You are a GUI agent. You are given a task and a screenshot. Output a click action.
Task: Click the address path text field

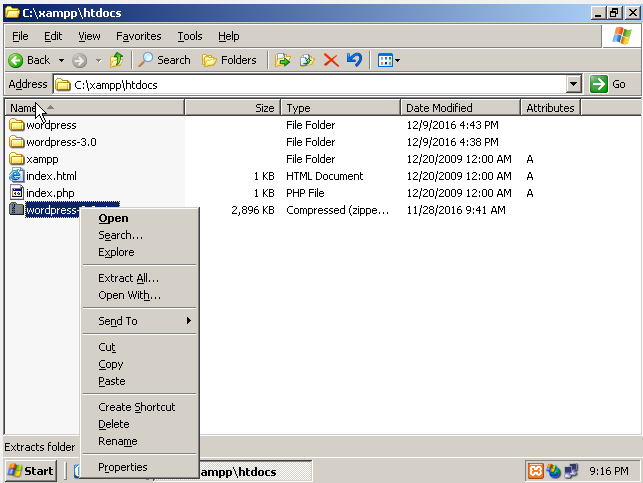point(310,84)
